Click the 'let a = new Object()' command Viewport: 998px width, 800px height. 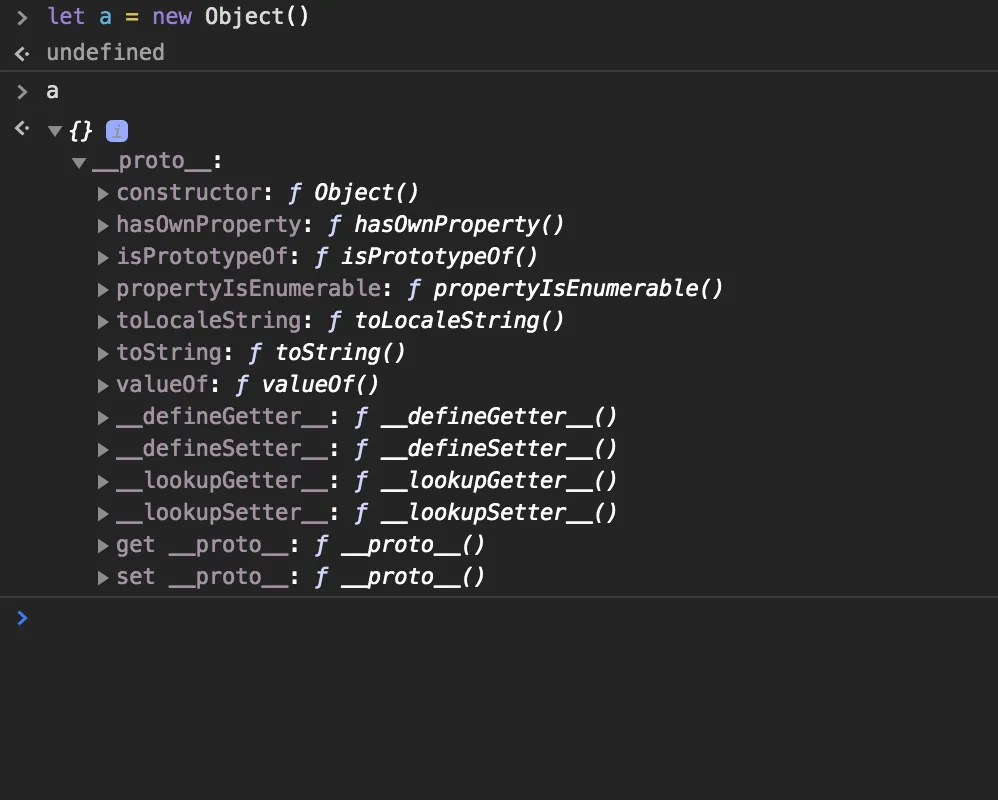(x=178, y=17)
